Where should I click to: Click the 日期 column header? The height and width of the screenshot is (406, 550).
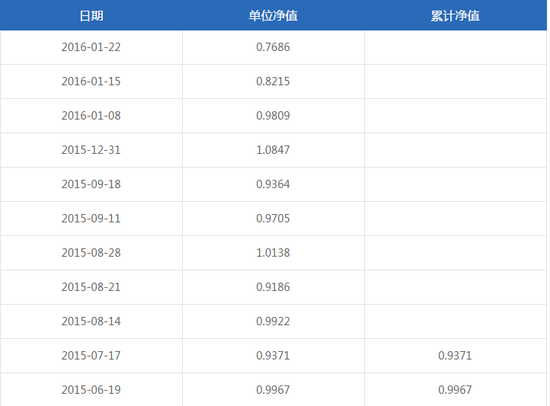(x=91, y=16)
